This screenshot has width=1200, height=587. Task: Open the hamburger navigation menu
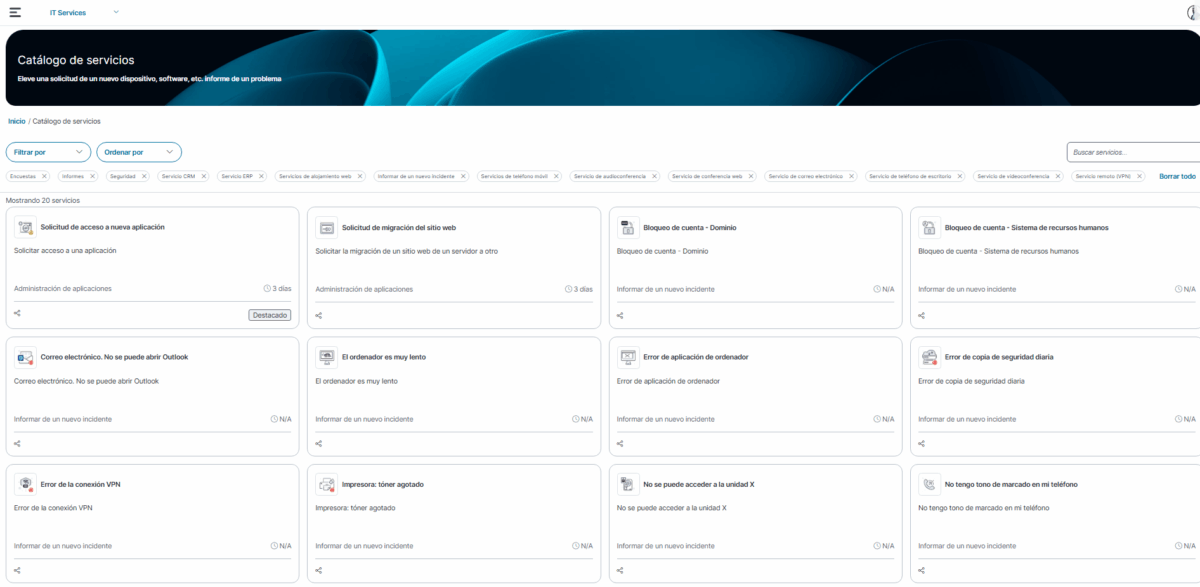click(14, 11)
